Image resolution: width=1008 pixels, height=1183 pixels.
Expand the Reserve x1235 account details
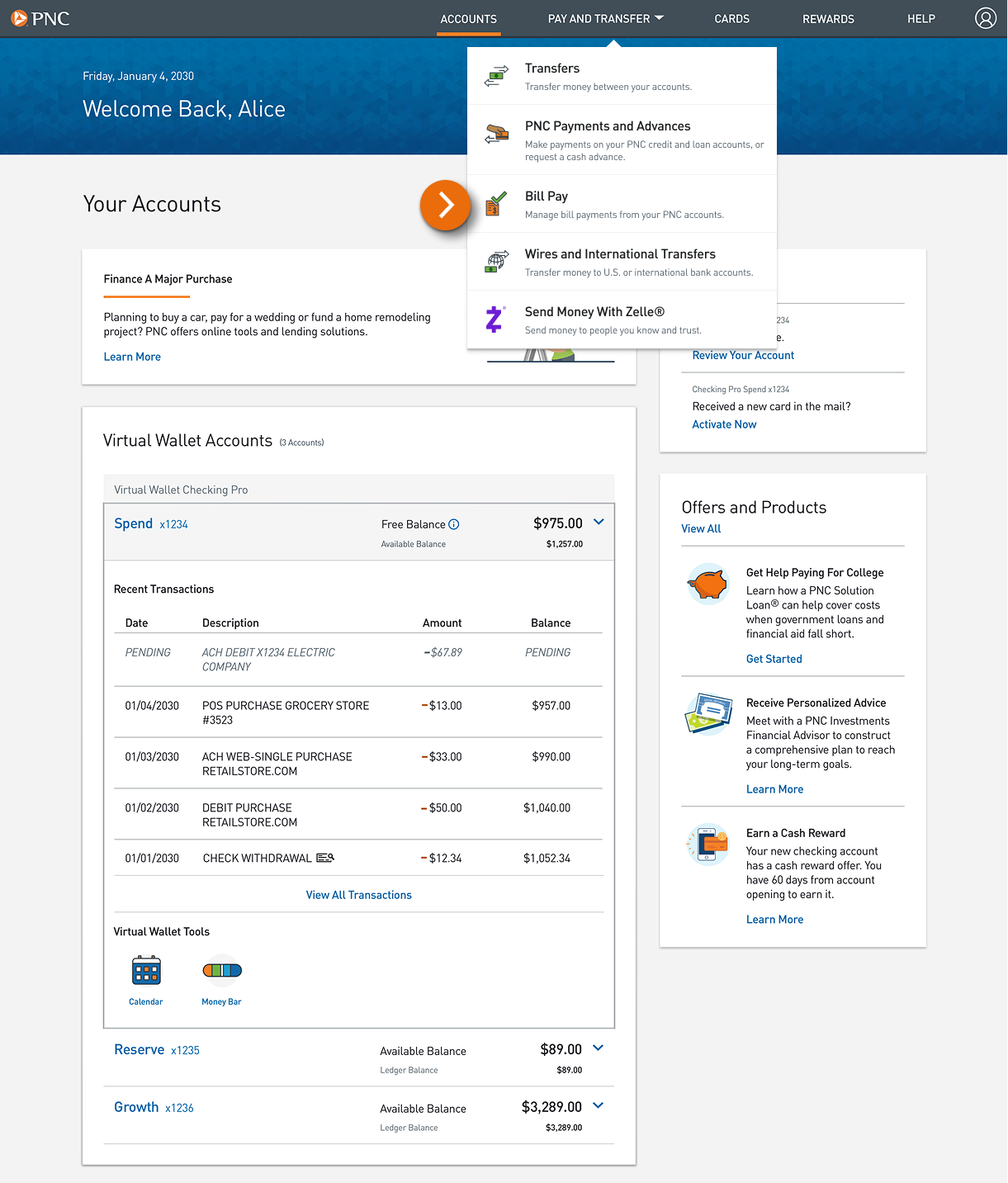pos(599,1048)
